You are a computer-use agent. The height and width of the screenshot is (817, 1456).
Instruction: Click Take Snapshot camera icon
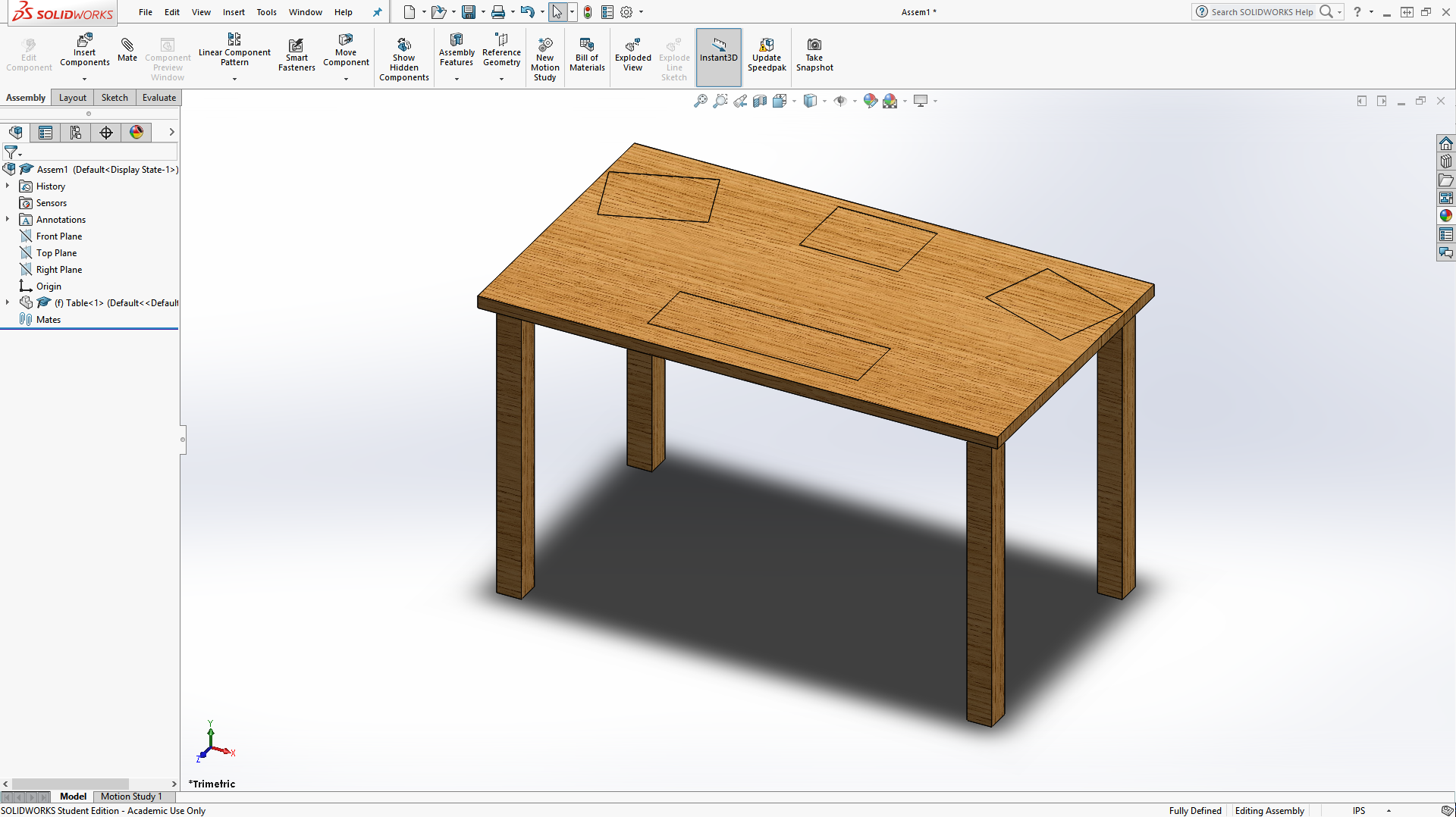tap(814, 45)
